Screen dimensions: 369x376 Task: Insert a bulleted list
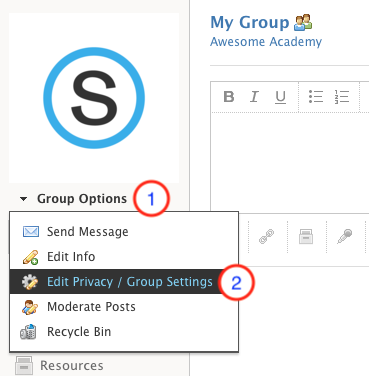click(315, 97)
